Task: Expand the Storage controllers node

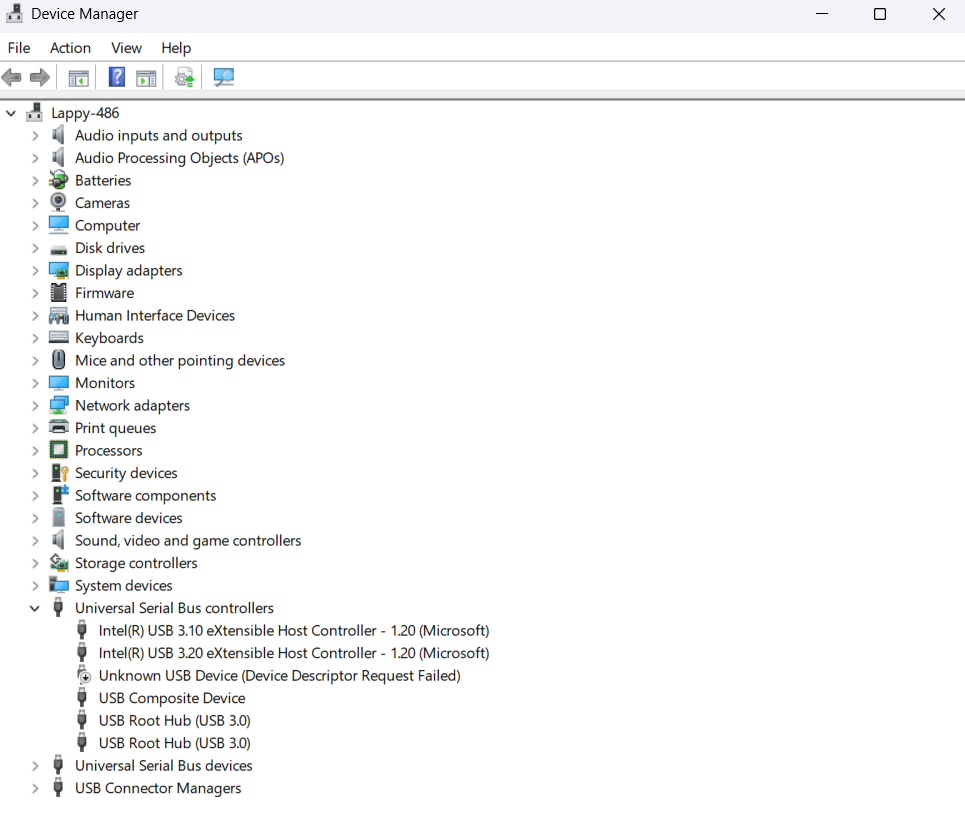Action: coord(35,563)
